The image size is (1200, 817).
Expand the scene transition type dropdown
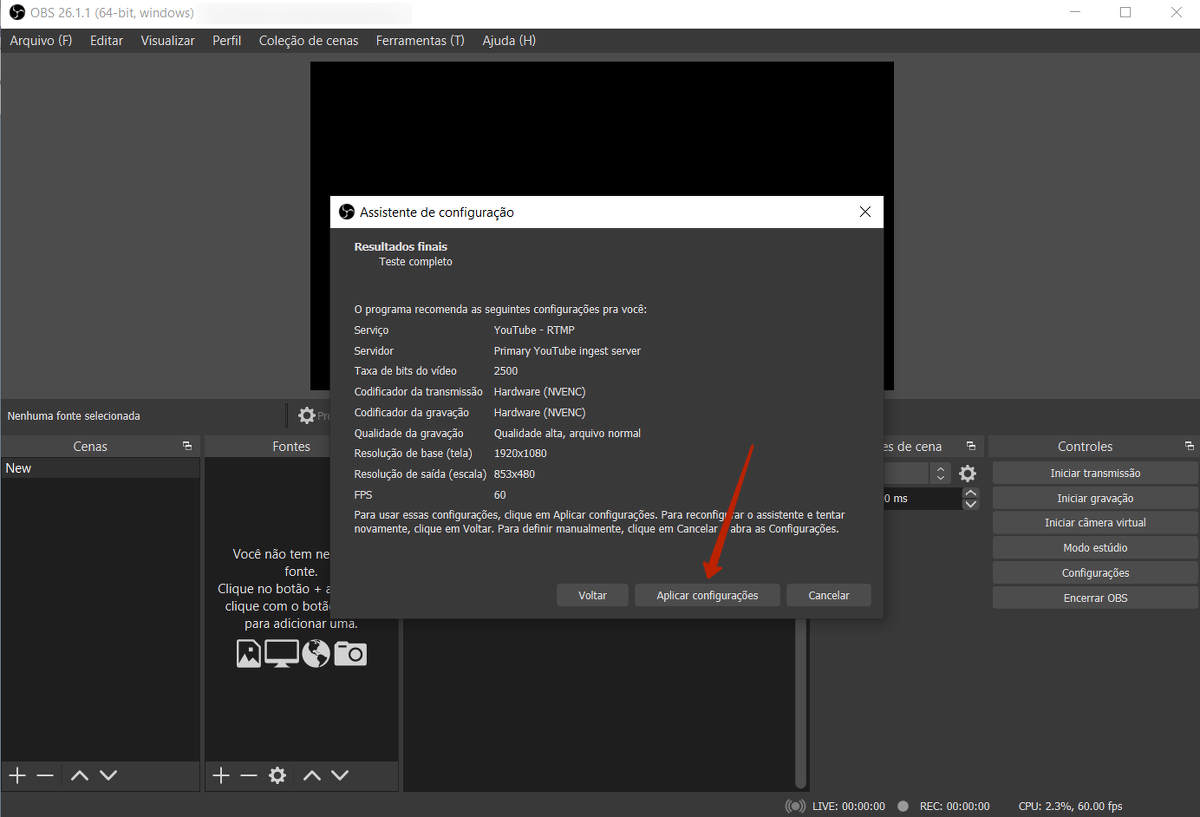[939, 473]
